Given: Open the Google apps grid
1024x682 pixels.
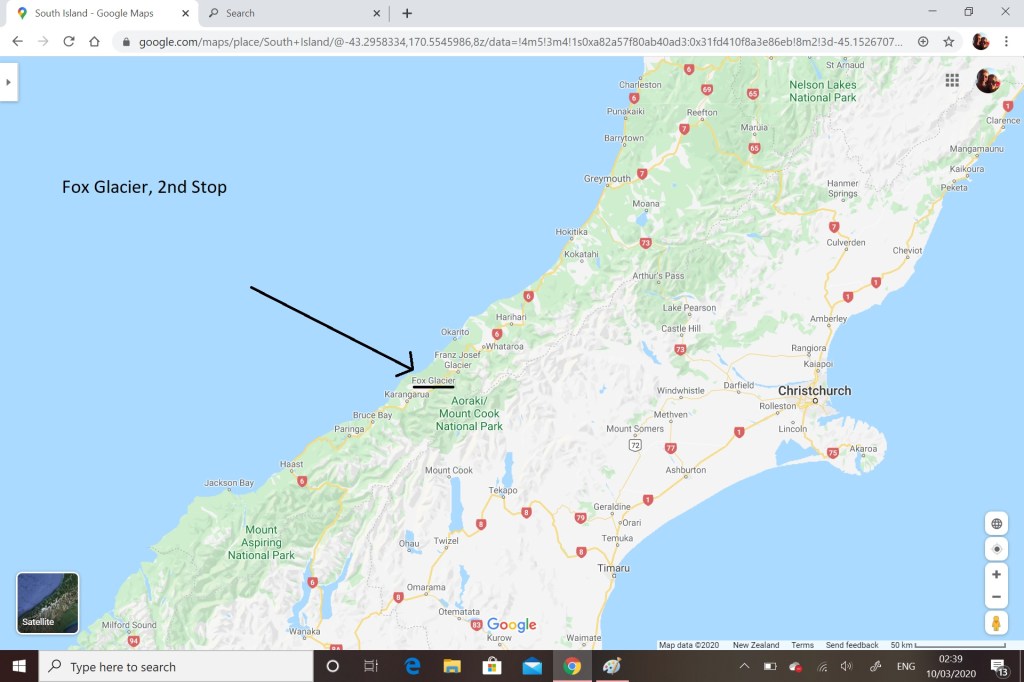Looking at the screenshot, I should 952,81.
